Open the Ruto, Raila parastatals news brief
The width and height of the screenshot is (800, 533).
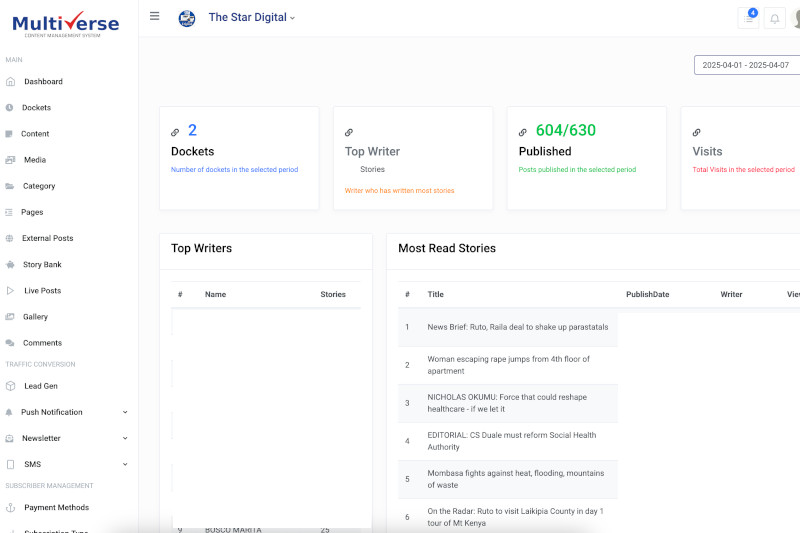(517, 327)
